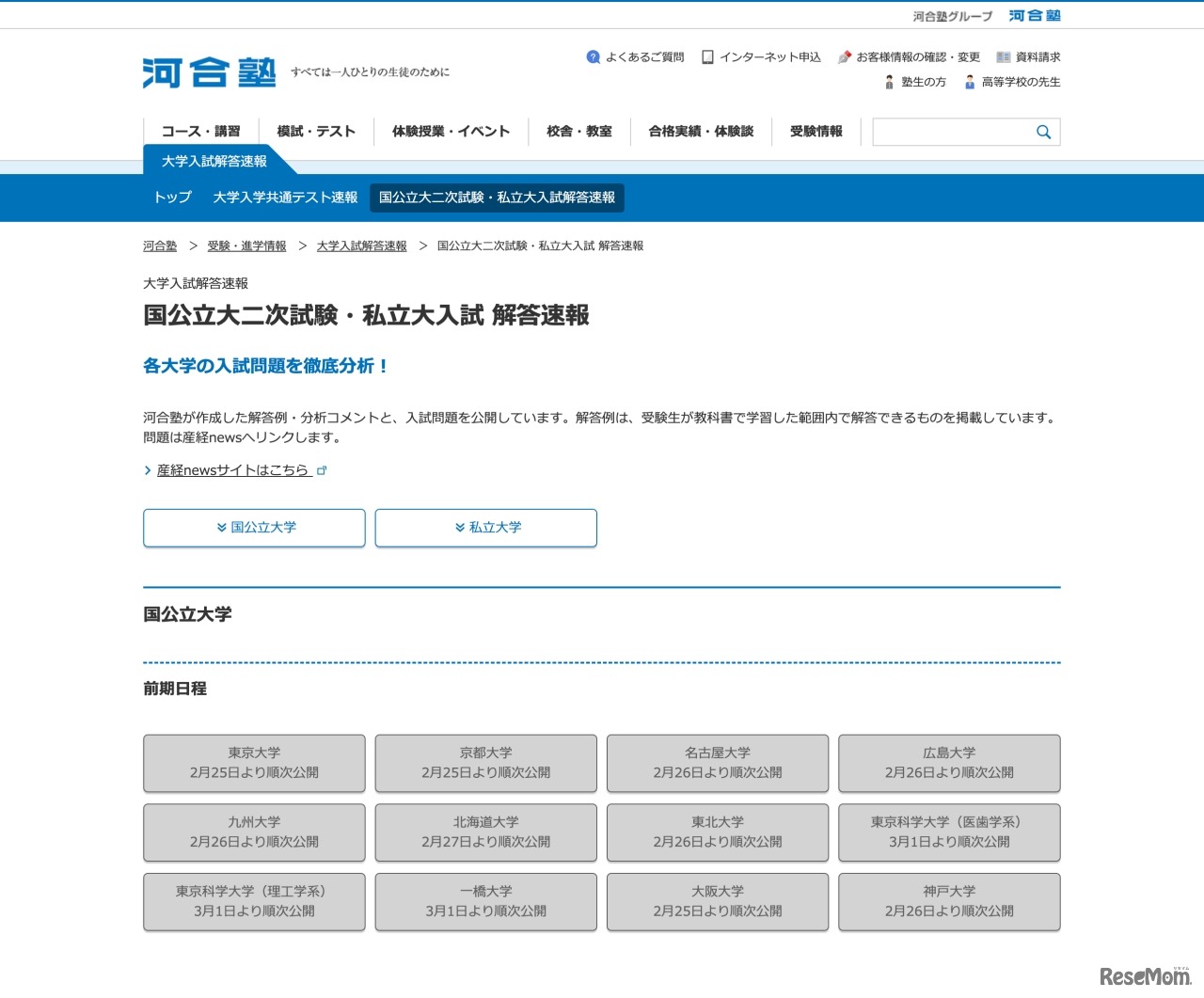The width and height of the screenshot is (1204, 998).
Task: Click the 名古屋大学 button
Action: pos(718,763)
